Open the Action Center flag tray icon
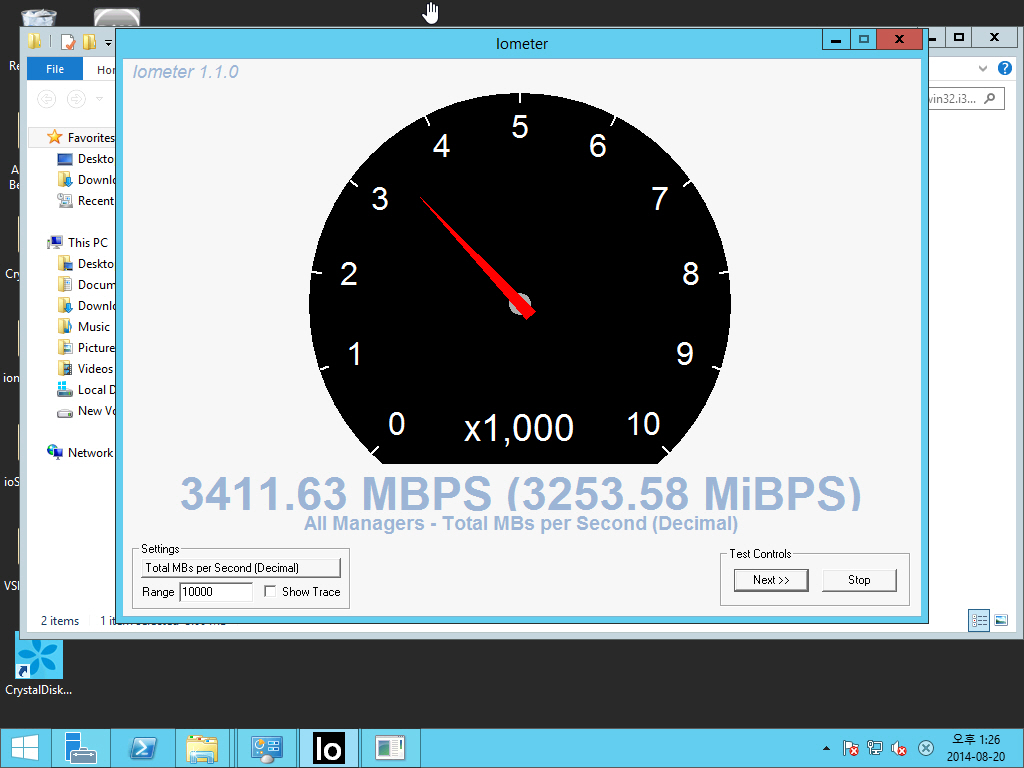The height and width of the screenshot is (768, 1024). coord(850,748)
